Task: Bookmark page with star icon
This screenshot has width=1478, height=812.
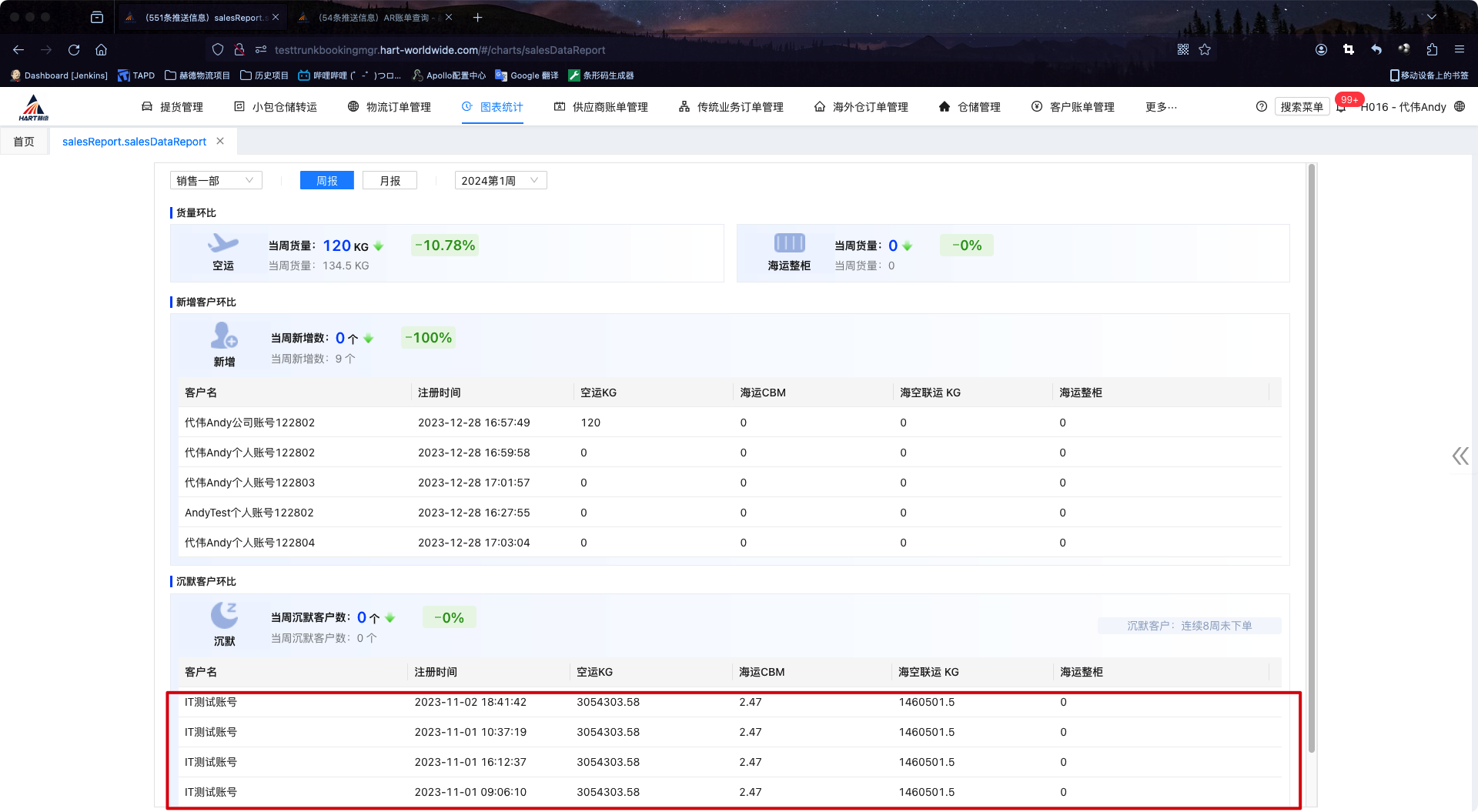Action: [1205, 50]
